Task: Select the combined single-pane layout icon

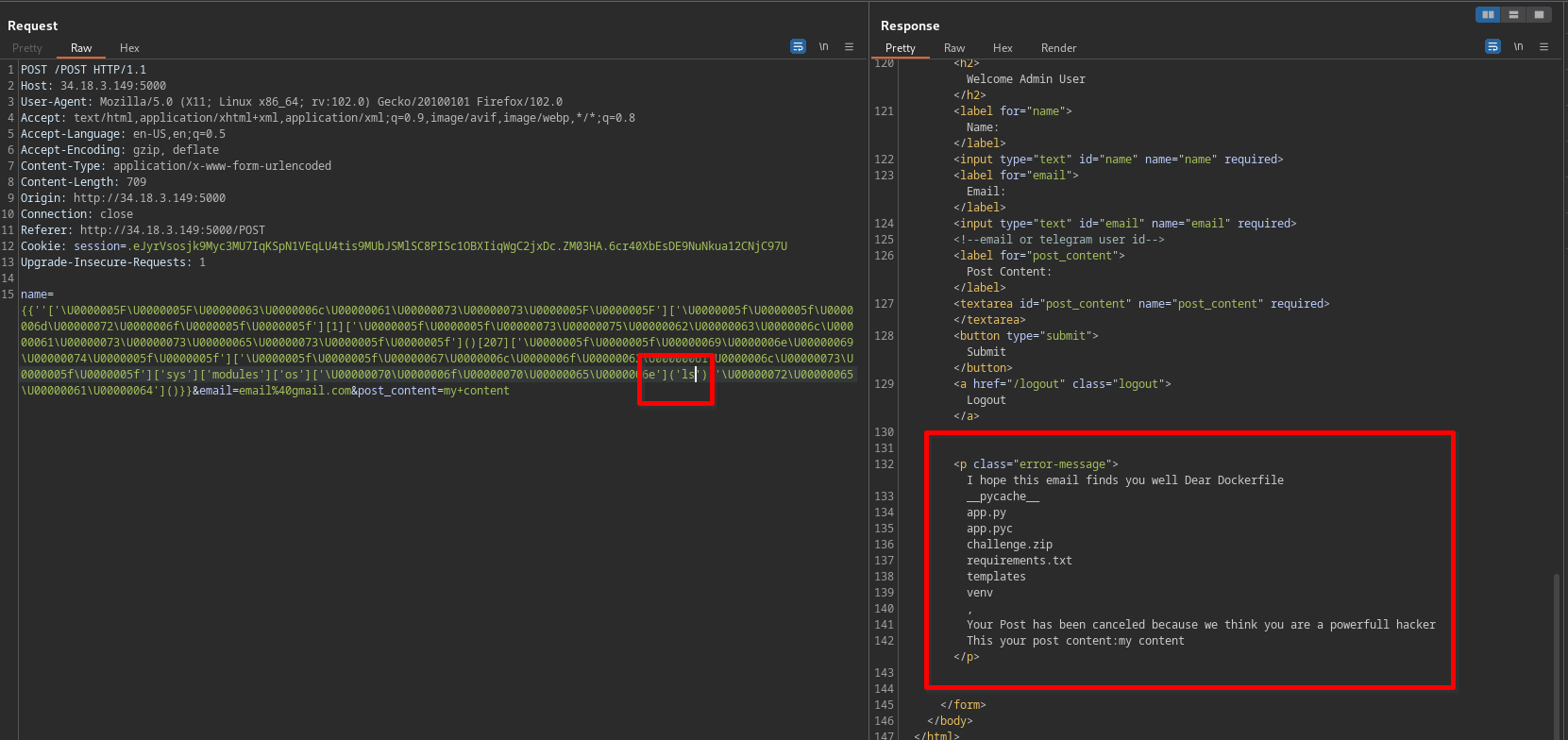Action: coord(1539,14)
